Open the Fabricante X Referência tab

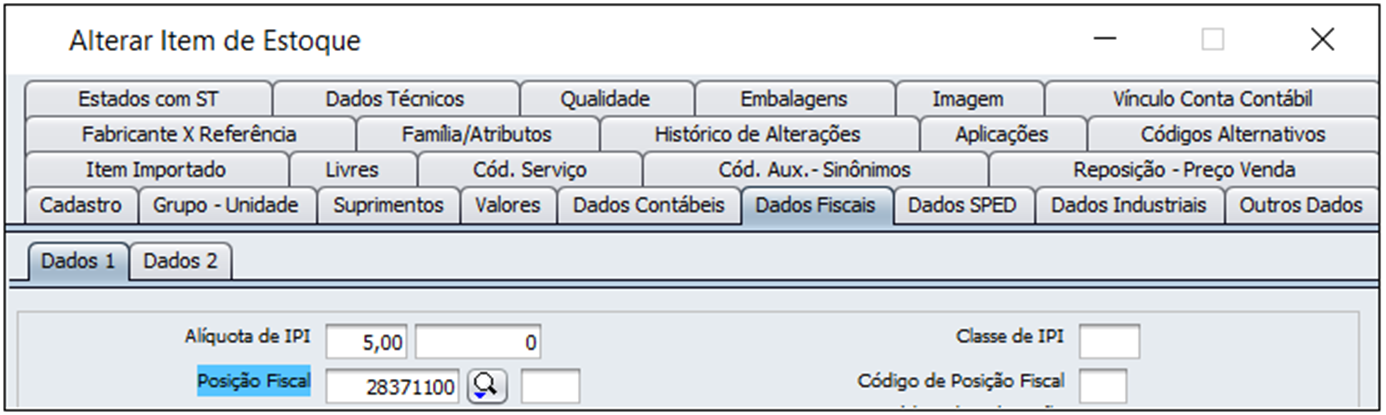pyautogui.click(x=189, y=134)
